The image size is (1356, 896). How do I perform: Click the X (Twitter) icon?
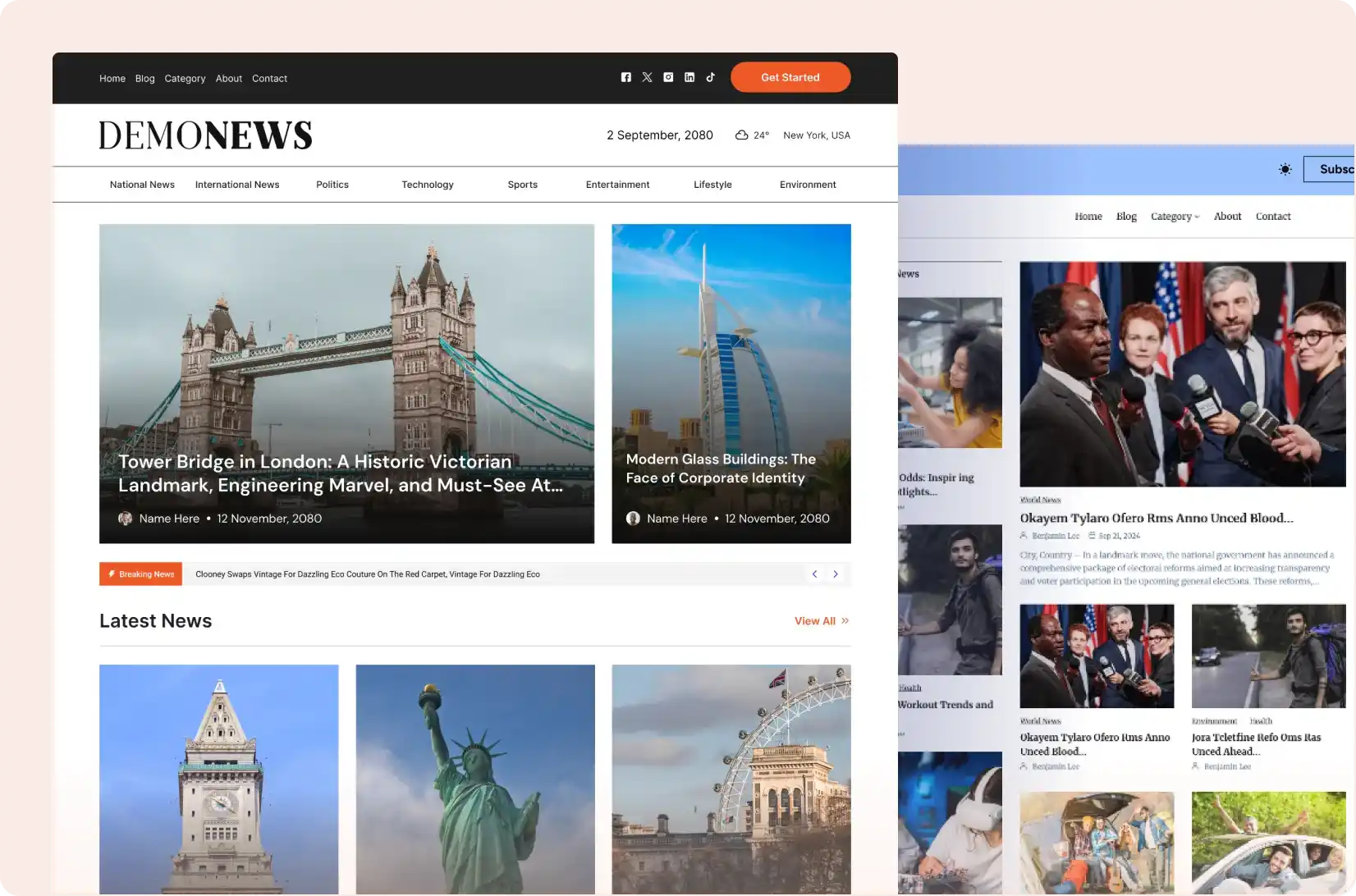coord(648,77)
